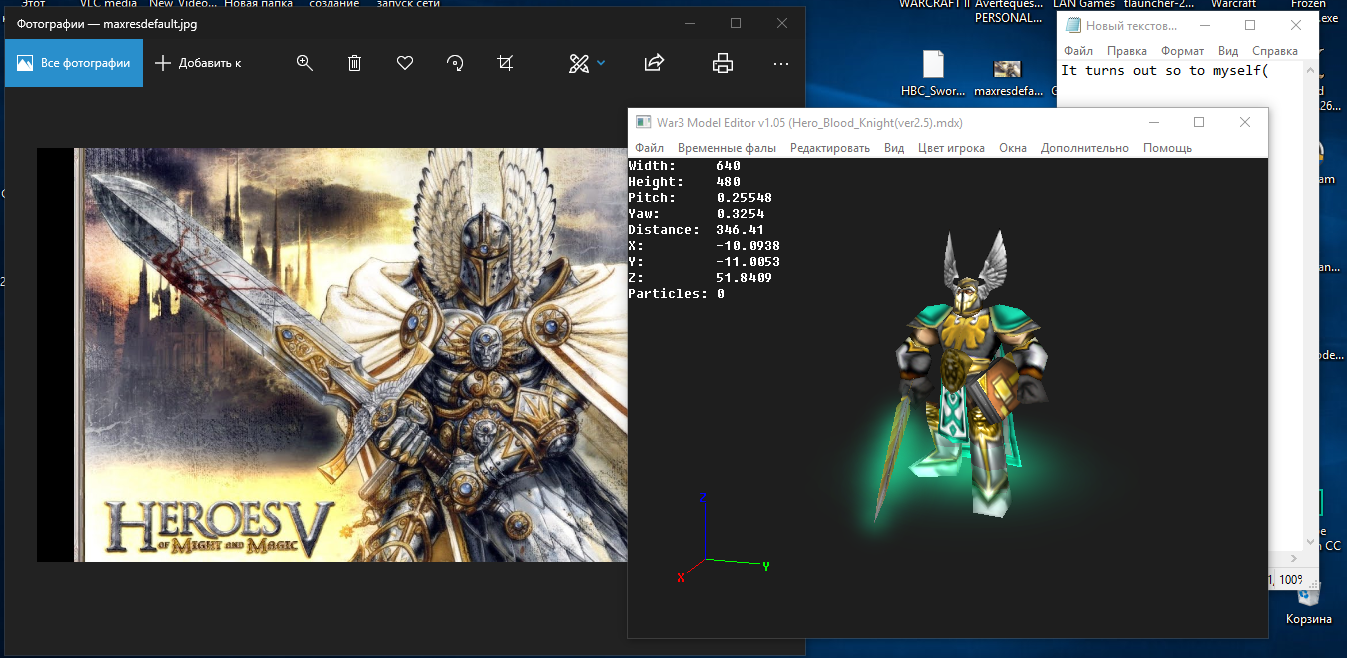Click into the Notepad text line
Image resolution: width=1347 pixels, height=658 pixels.
(1163, 71)
